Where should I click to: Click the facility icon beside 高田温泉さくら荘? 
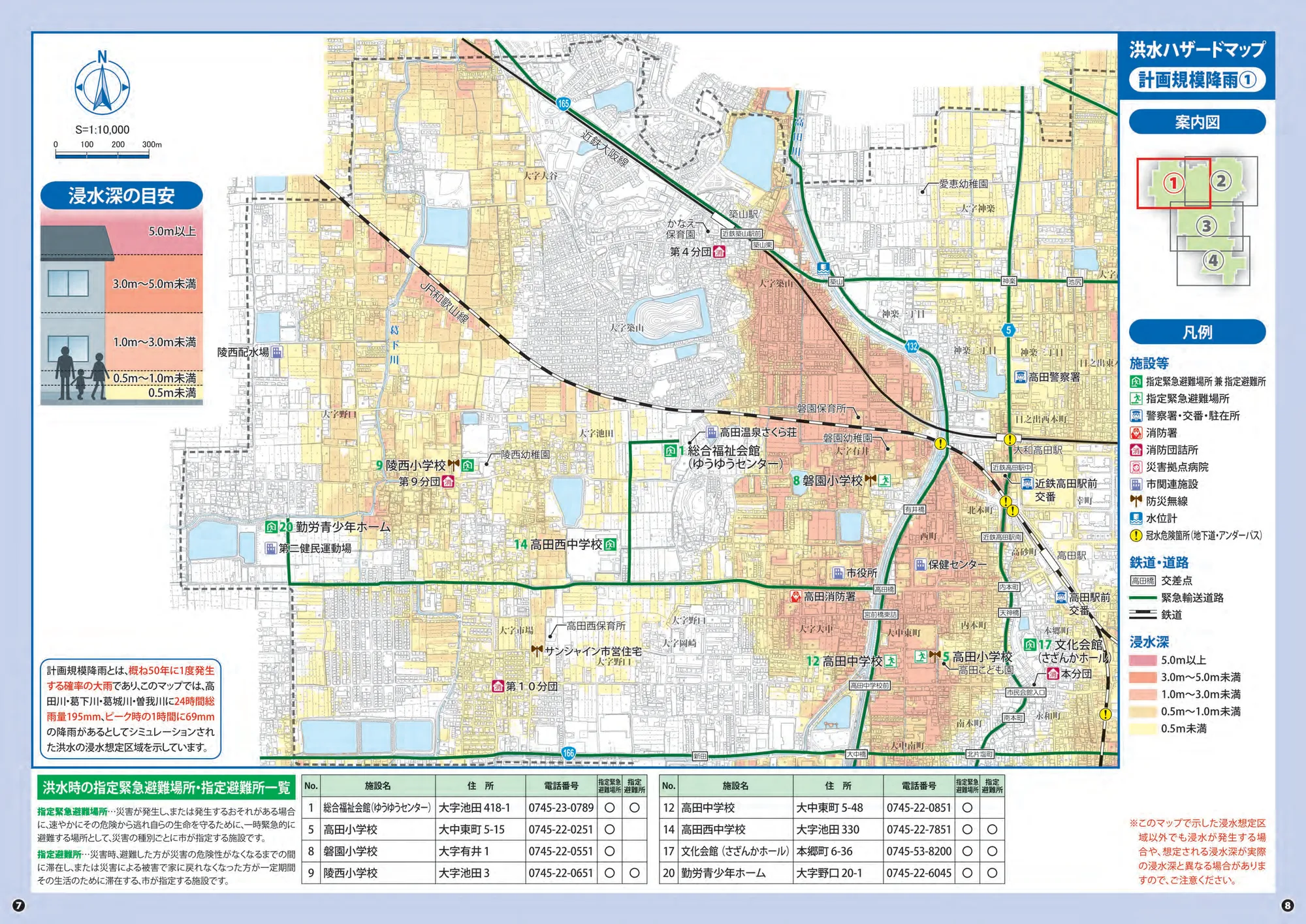pos(712,432)
